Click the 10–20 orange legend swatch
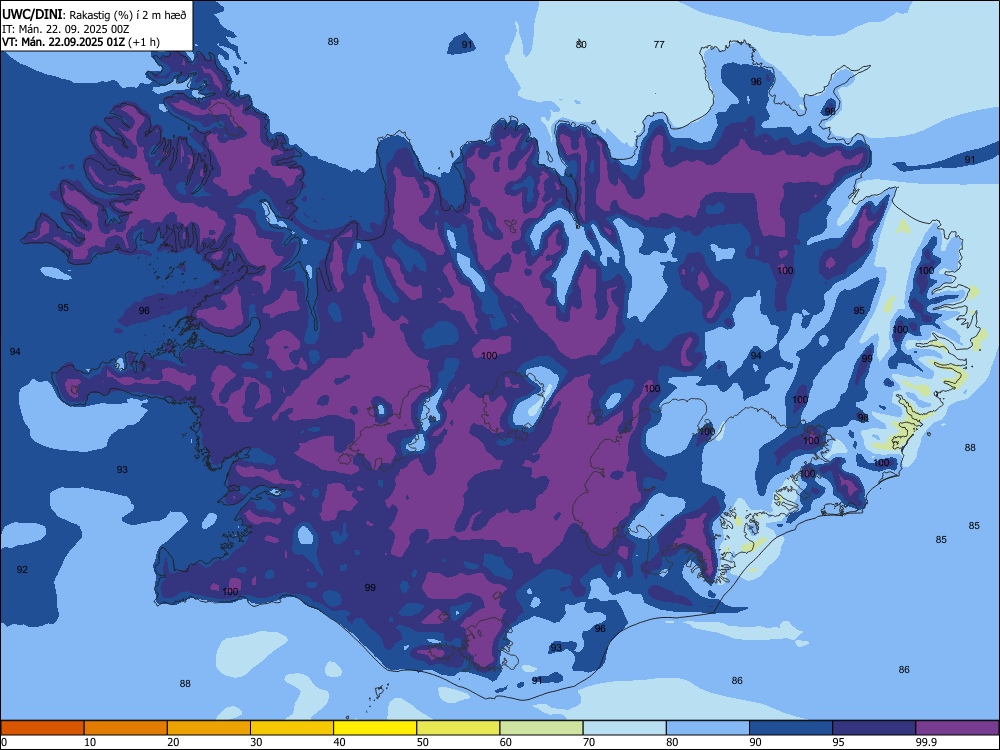 tap(126, 728)
